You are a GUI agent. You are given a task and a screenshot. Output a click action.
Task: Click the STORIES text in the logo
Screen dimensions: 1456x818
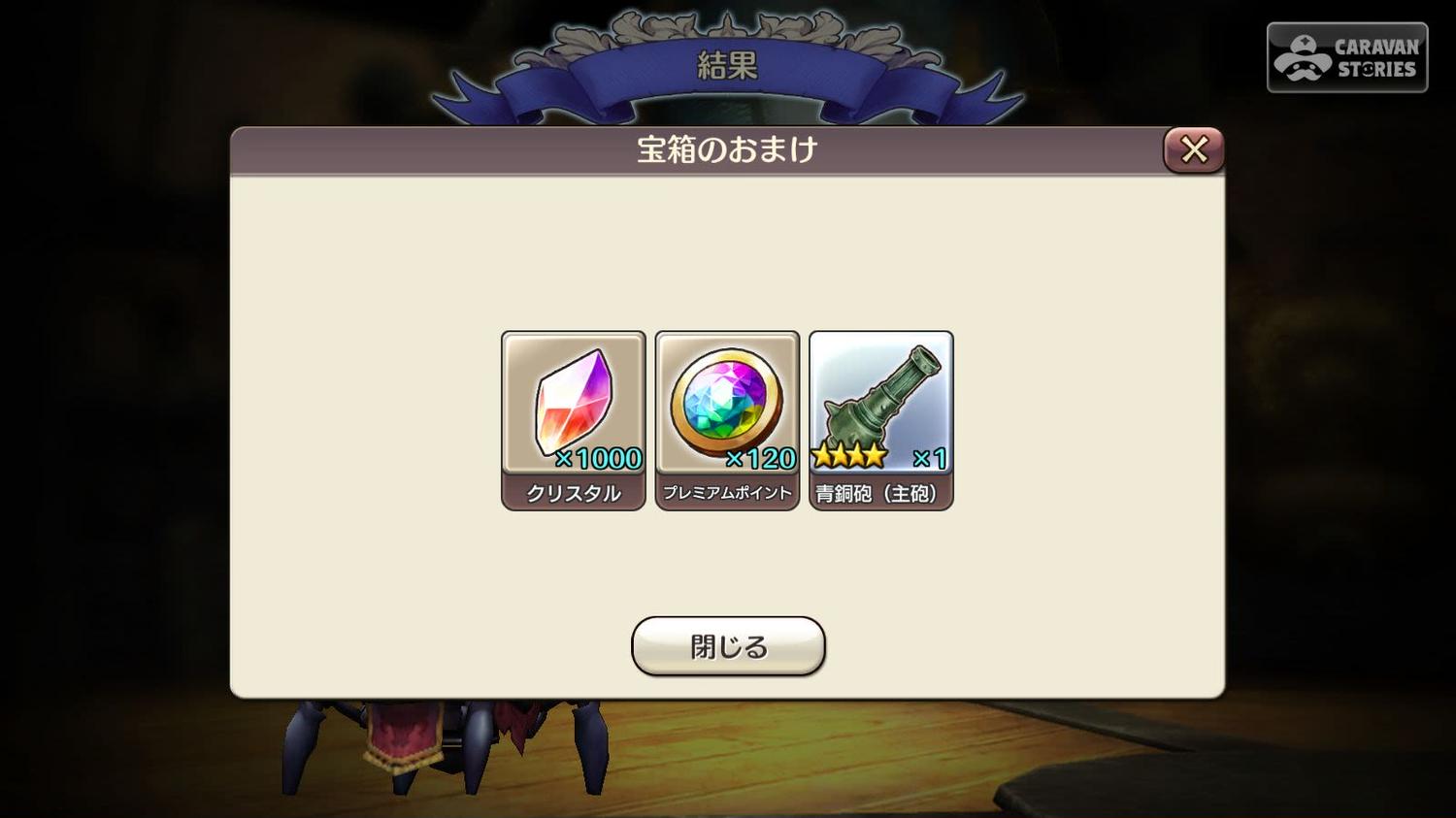tap(1376, 70)
